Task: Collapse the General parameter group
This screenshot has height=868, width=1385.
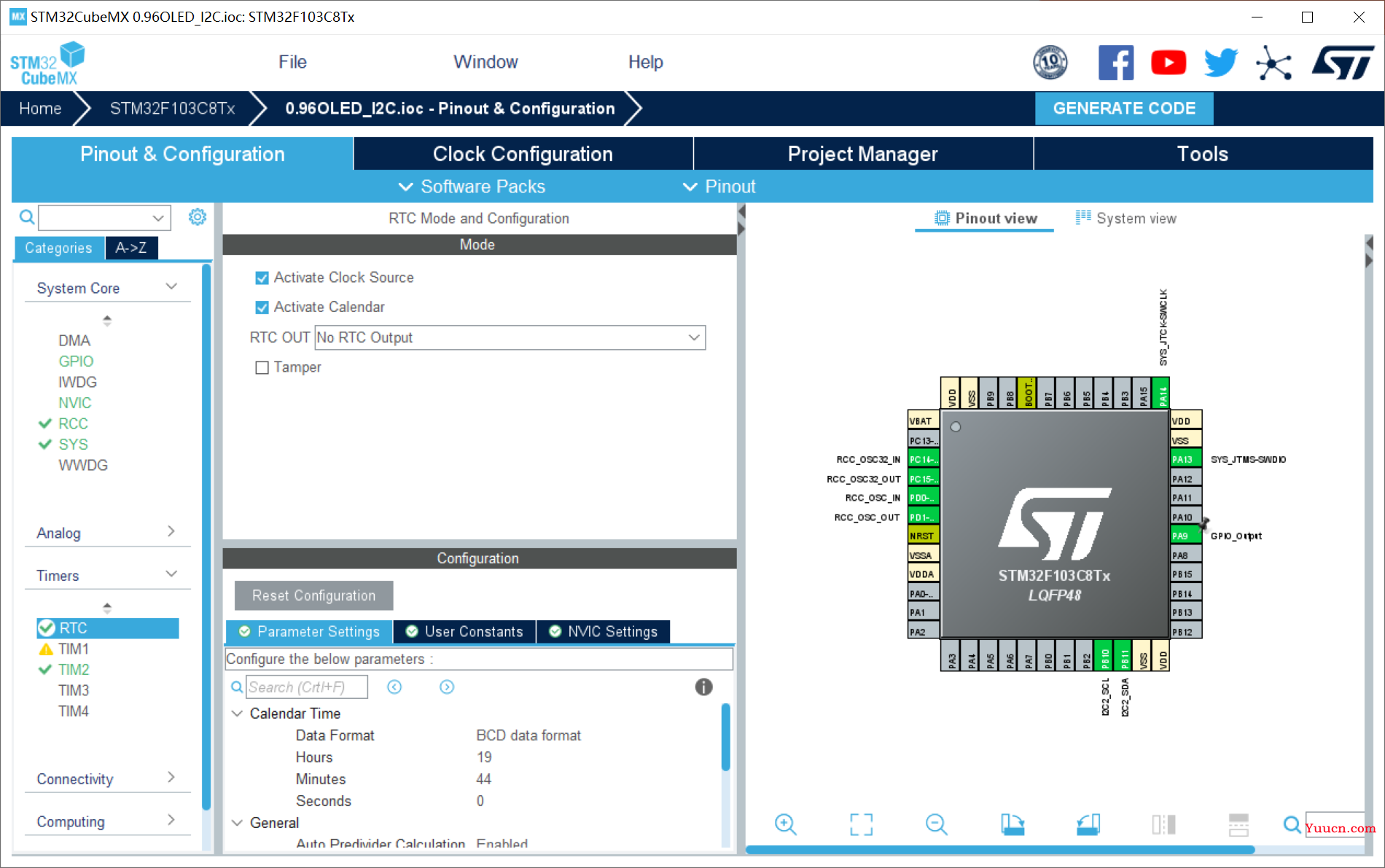Action: click(237, 823)
